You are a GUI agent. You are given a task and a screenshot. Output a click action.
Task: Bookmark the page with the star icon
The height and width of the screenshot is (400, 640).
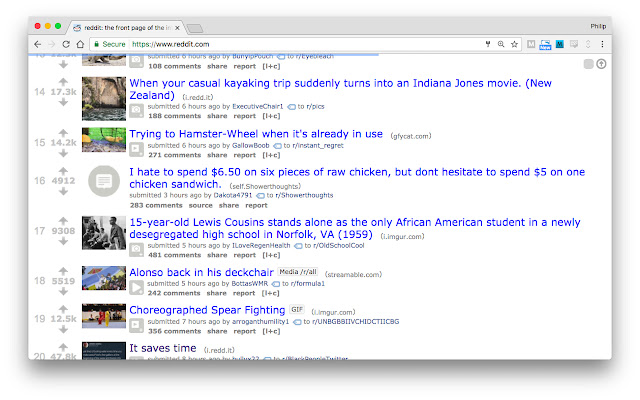(515, 44)
